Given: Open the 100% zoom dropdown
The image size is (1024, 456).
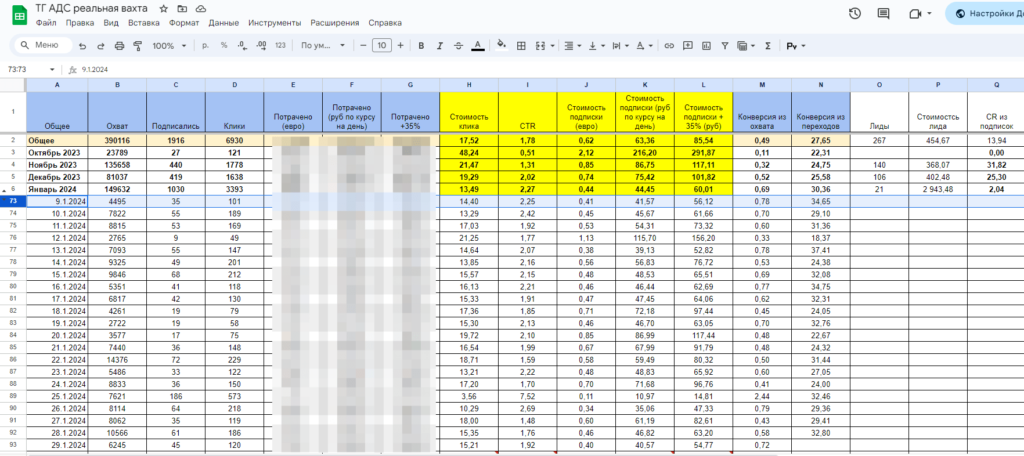Looking at the screenshot, I should tap(168, 46).
